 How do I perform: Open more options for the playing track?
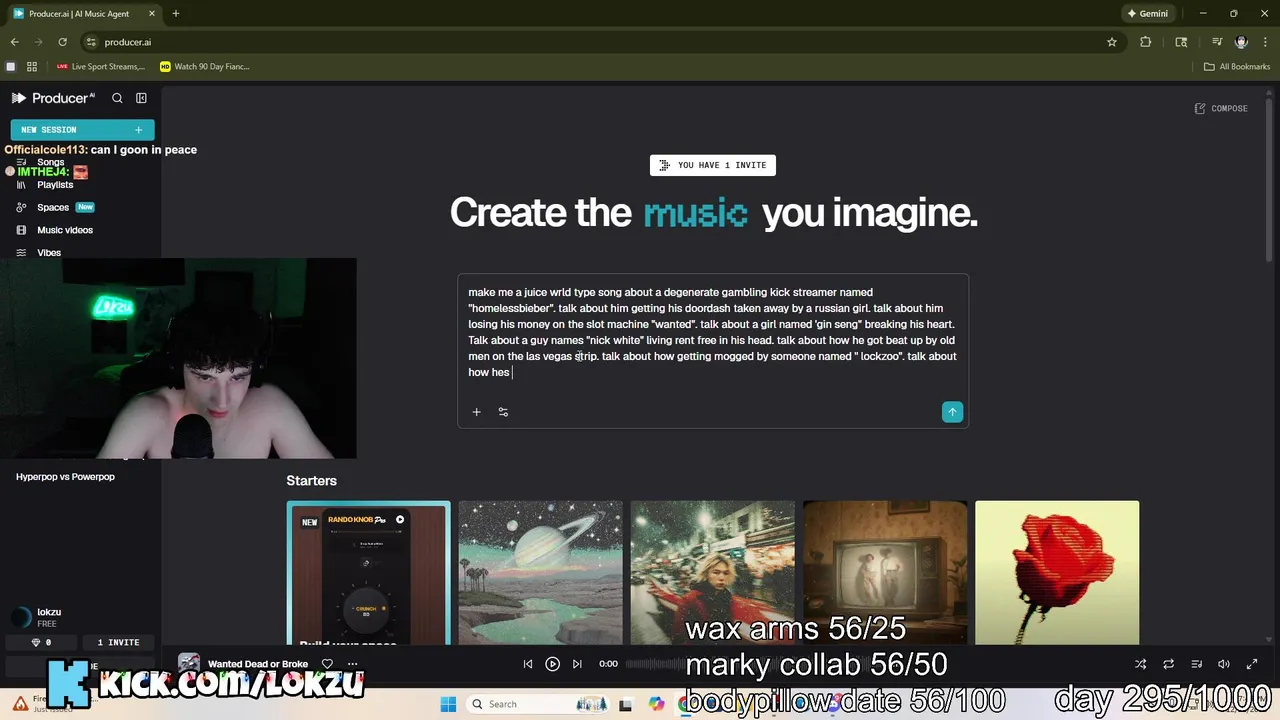(x=351, y=664)
